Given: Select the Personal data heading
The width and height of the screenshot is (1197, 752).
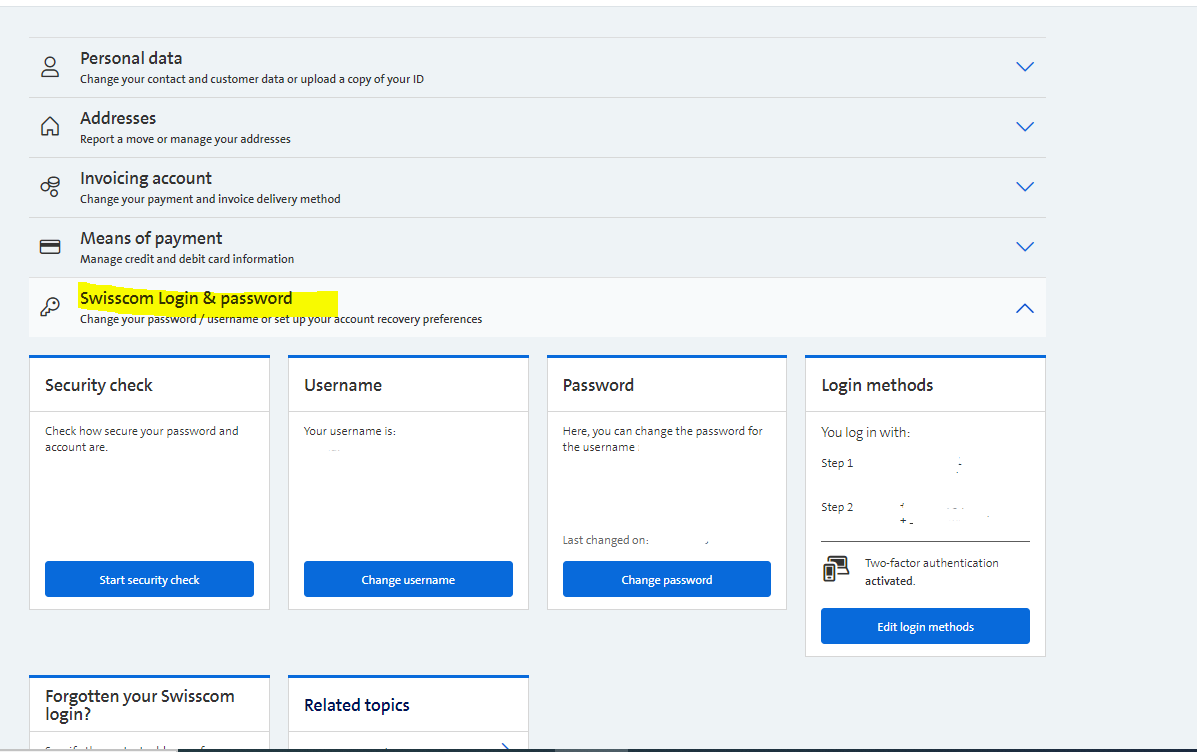Looking at the screenshot, I should pos(131,59).
